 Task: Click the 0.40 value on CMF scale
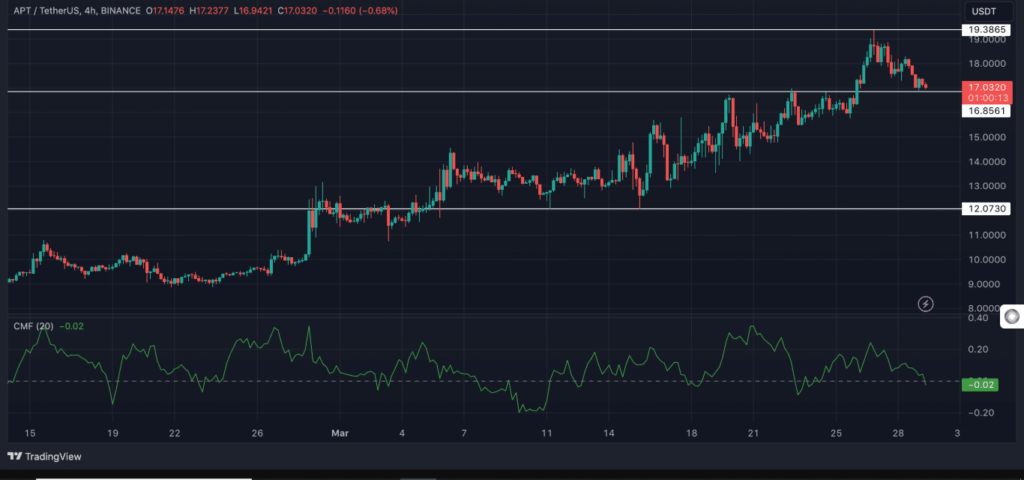point(977,318)
